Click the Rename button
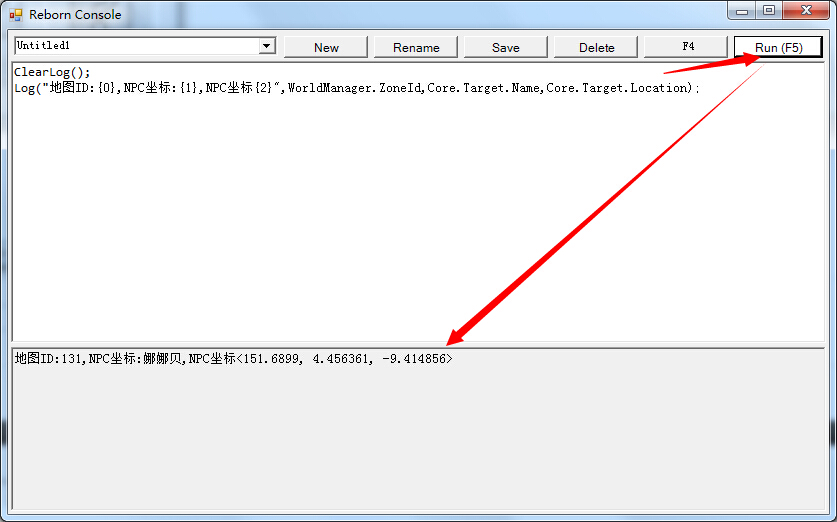Screen dimensions: 837x522 click(416, 48)
